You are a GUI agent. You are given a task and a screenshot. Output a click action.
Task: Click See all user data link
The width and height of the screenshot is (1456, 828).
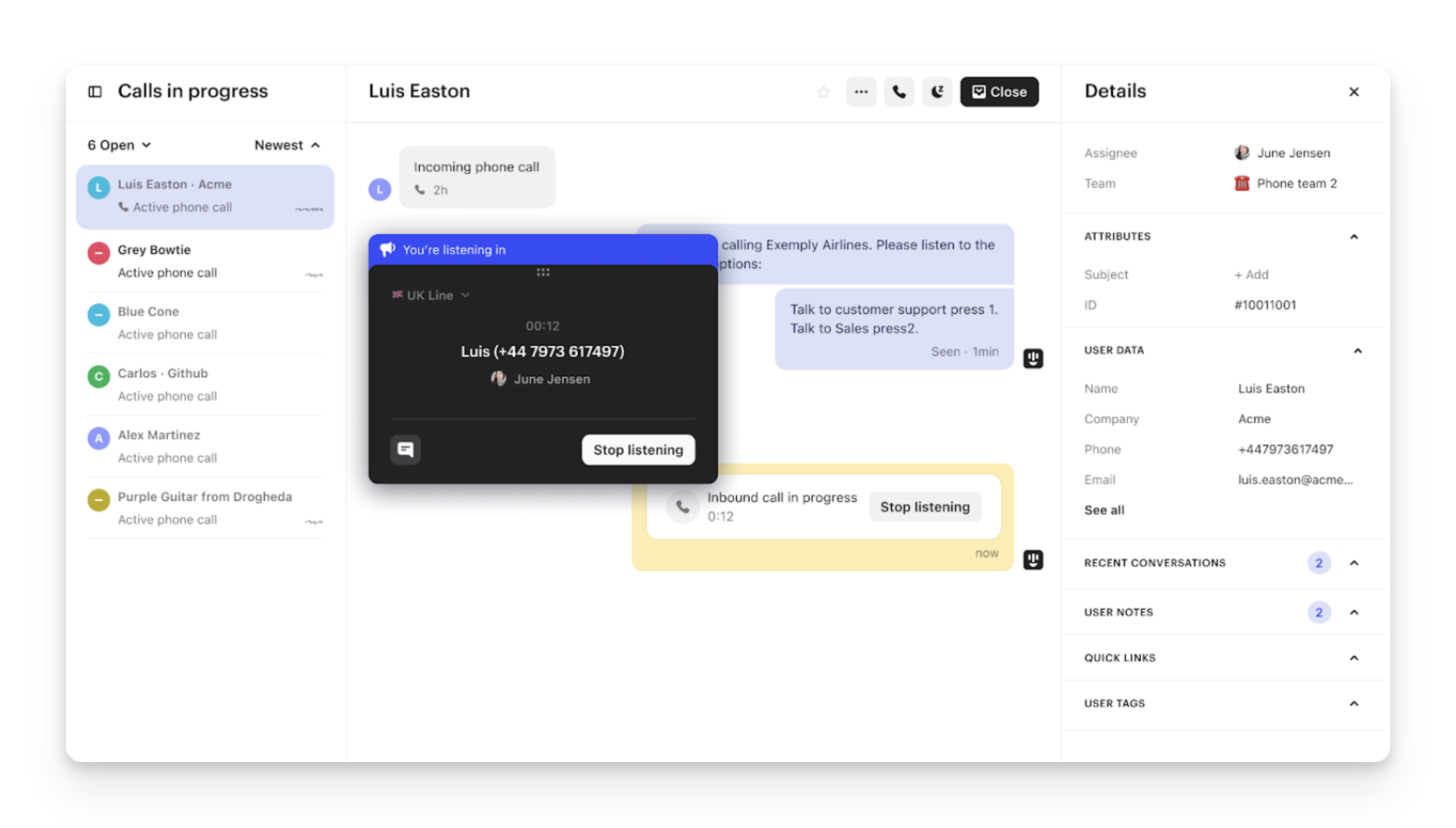(x=1104, y=510)
